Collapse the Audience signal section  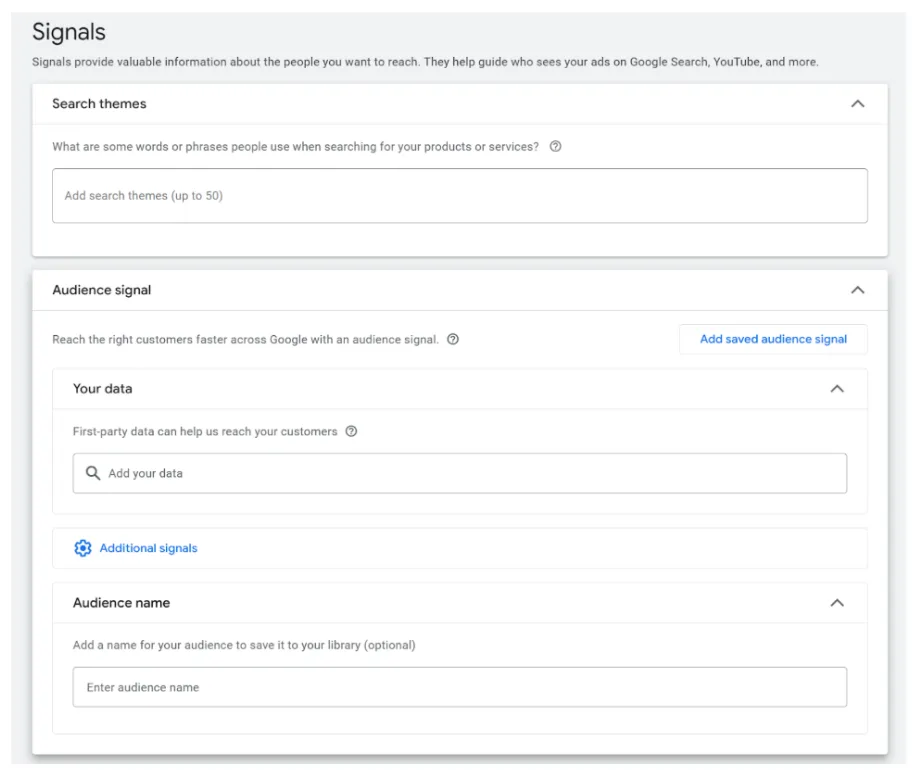(857, 290)
